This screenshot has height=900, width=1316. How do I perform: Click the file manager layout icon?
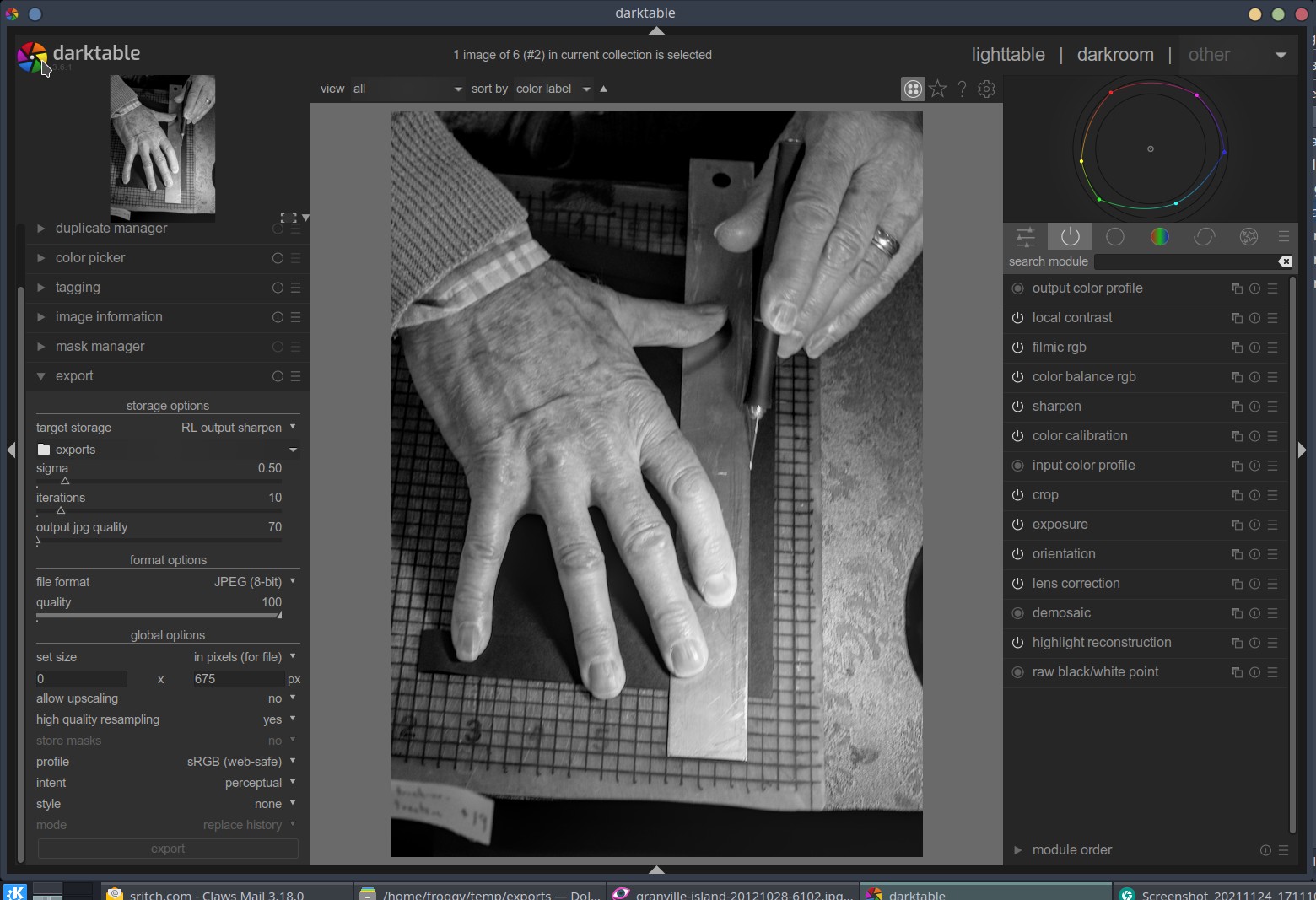[x=913, y=89]
